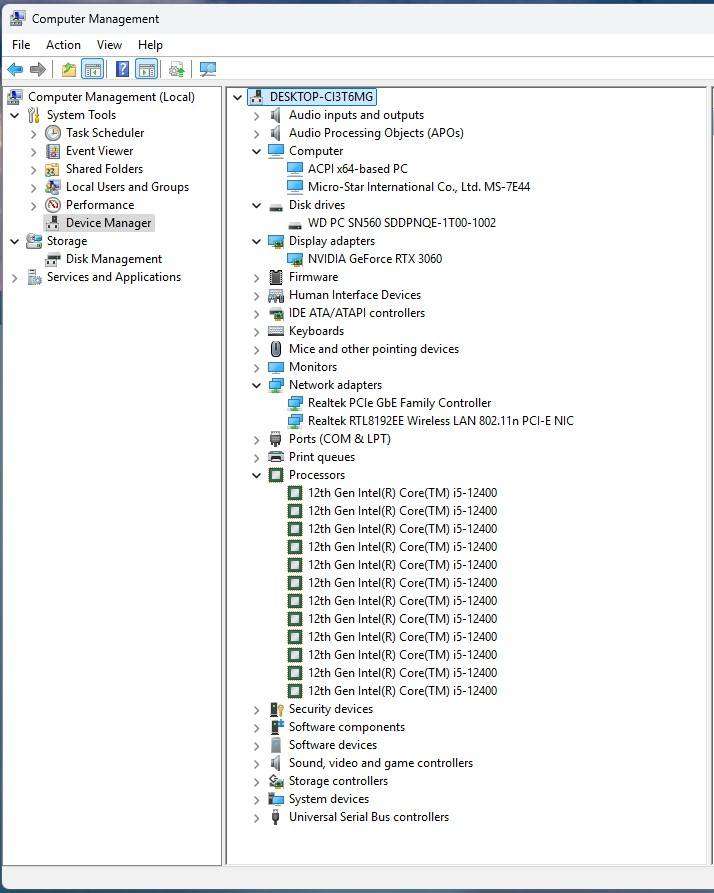714x893 pixels.
Task: Click the Event Viewer icon
Action: click(x=53, y=151)
